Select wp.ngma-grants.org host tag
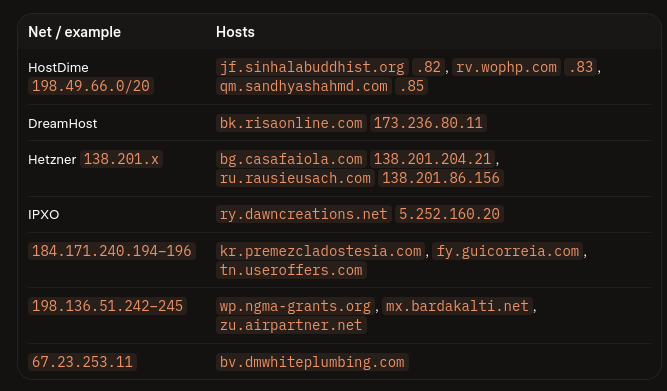667x391 pixels. [x=296, y=306]
